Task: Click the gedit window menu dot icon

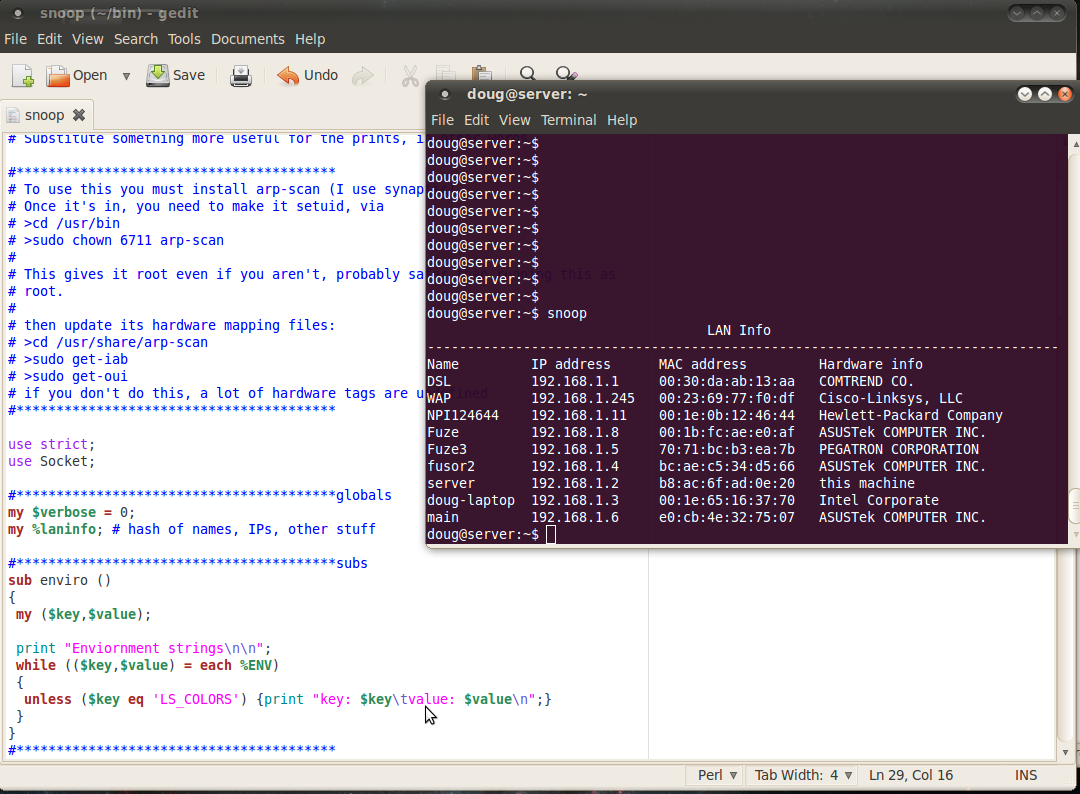Action: (x=18, y=13)
